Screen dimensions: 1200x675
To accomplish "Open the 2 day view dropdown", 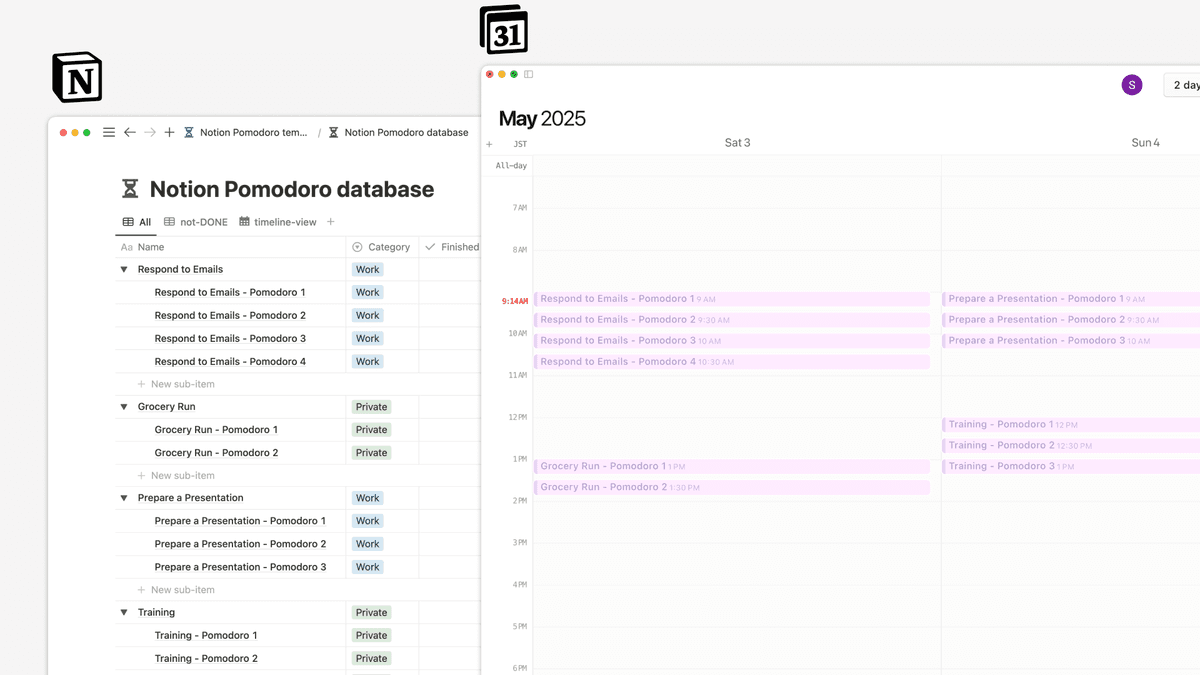I will 1182,85.
